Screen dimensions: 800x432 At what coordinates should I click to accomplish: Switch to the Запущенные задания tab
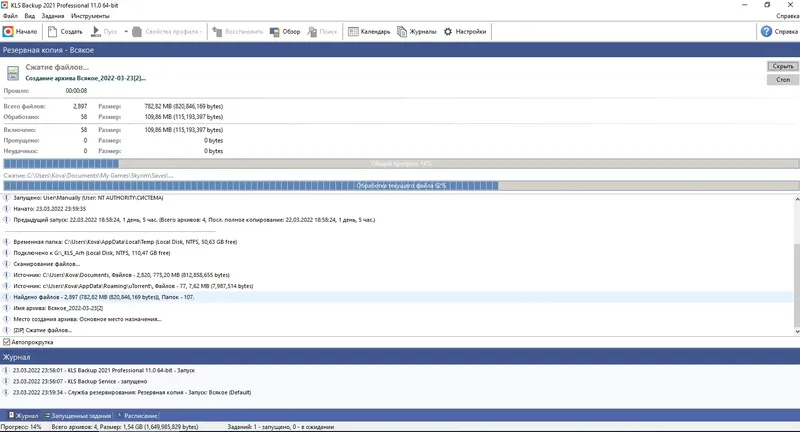point(78,416)
